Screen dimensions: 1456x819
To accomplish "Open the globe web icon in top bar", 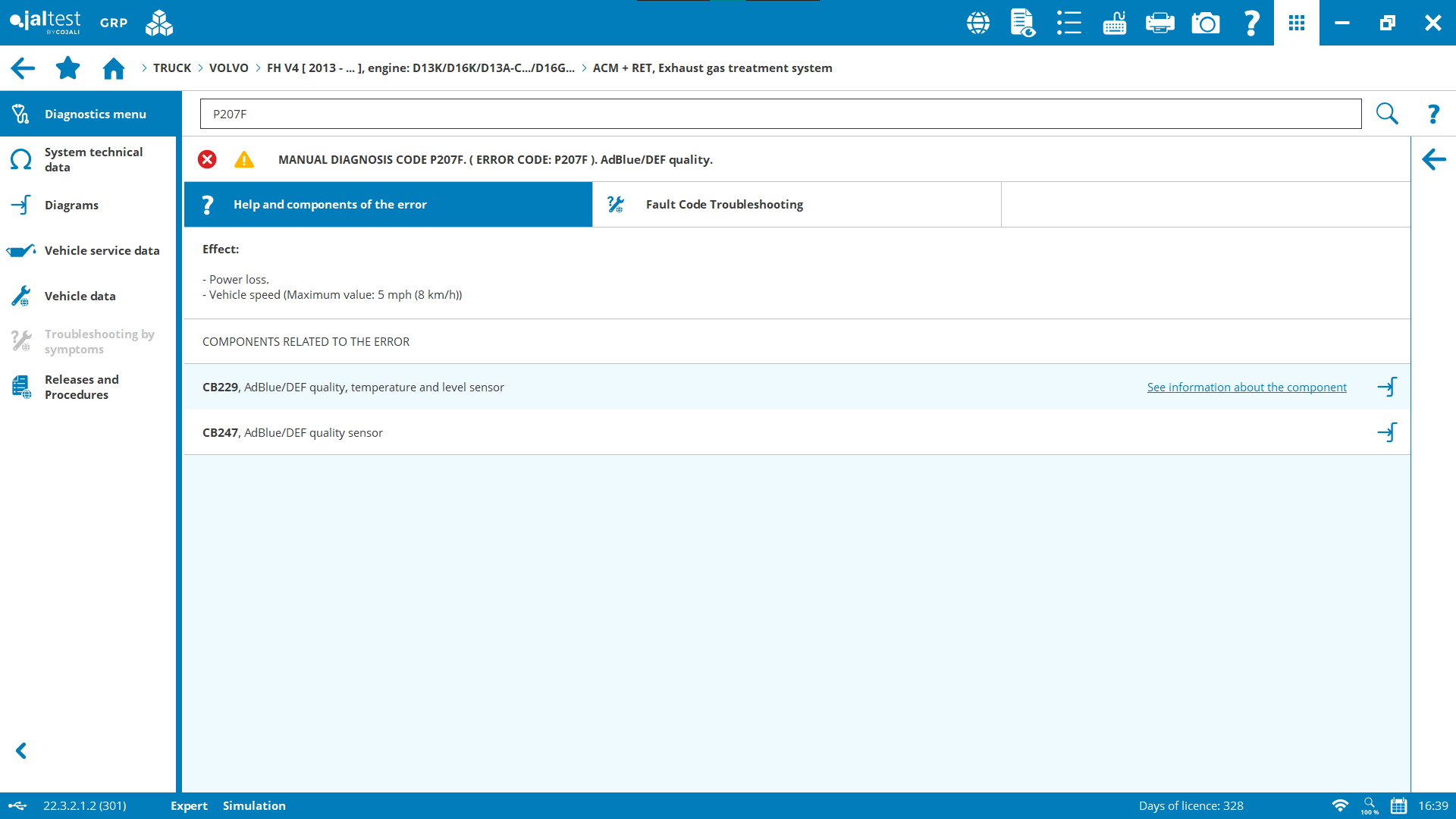I will tap(978, 23).
